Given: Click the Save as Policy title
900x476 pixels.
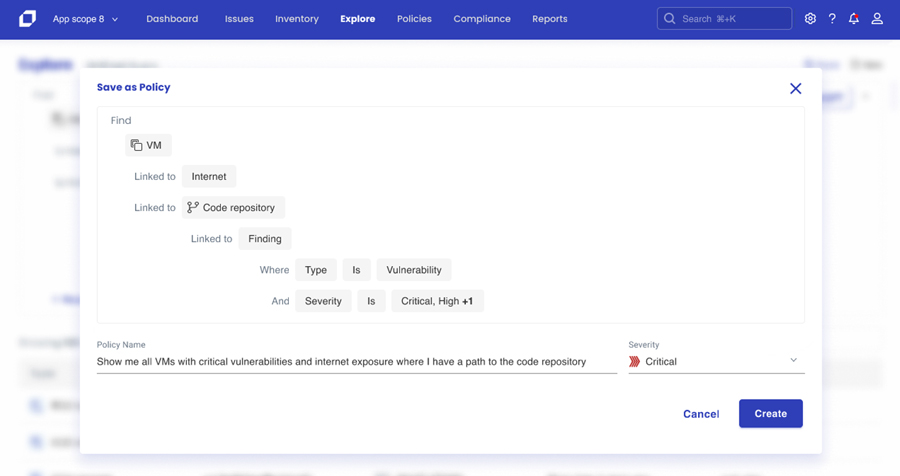Looking at the screenshot, I should [134, 87].
